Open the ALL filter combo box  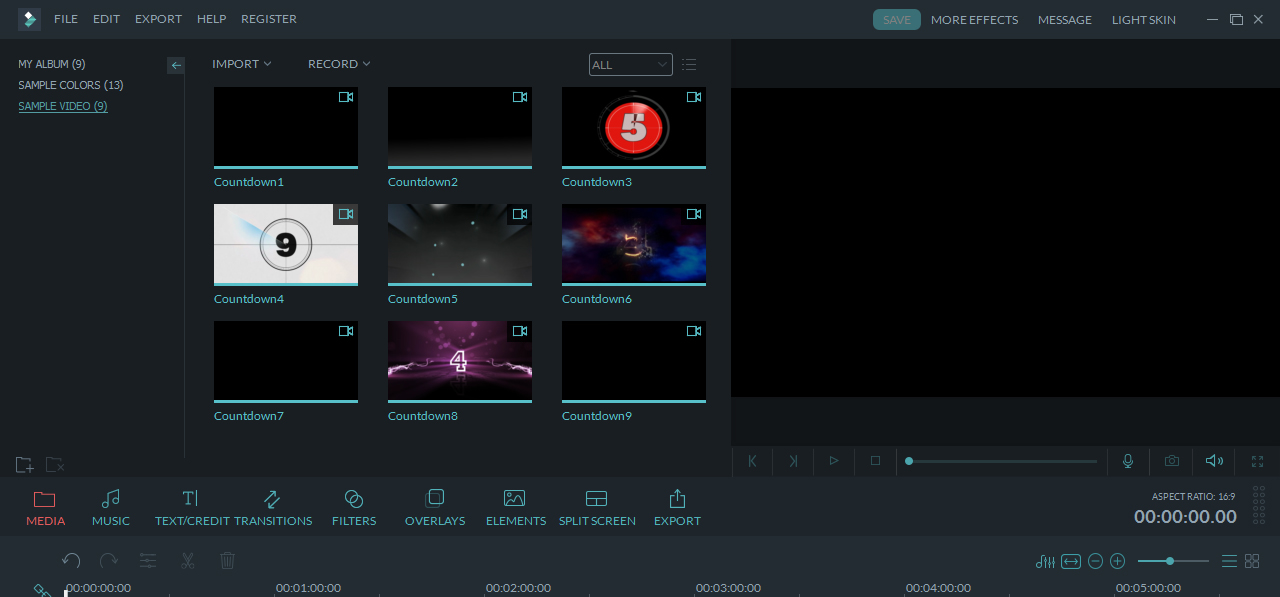[x=631, y=64]
